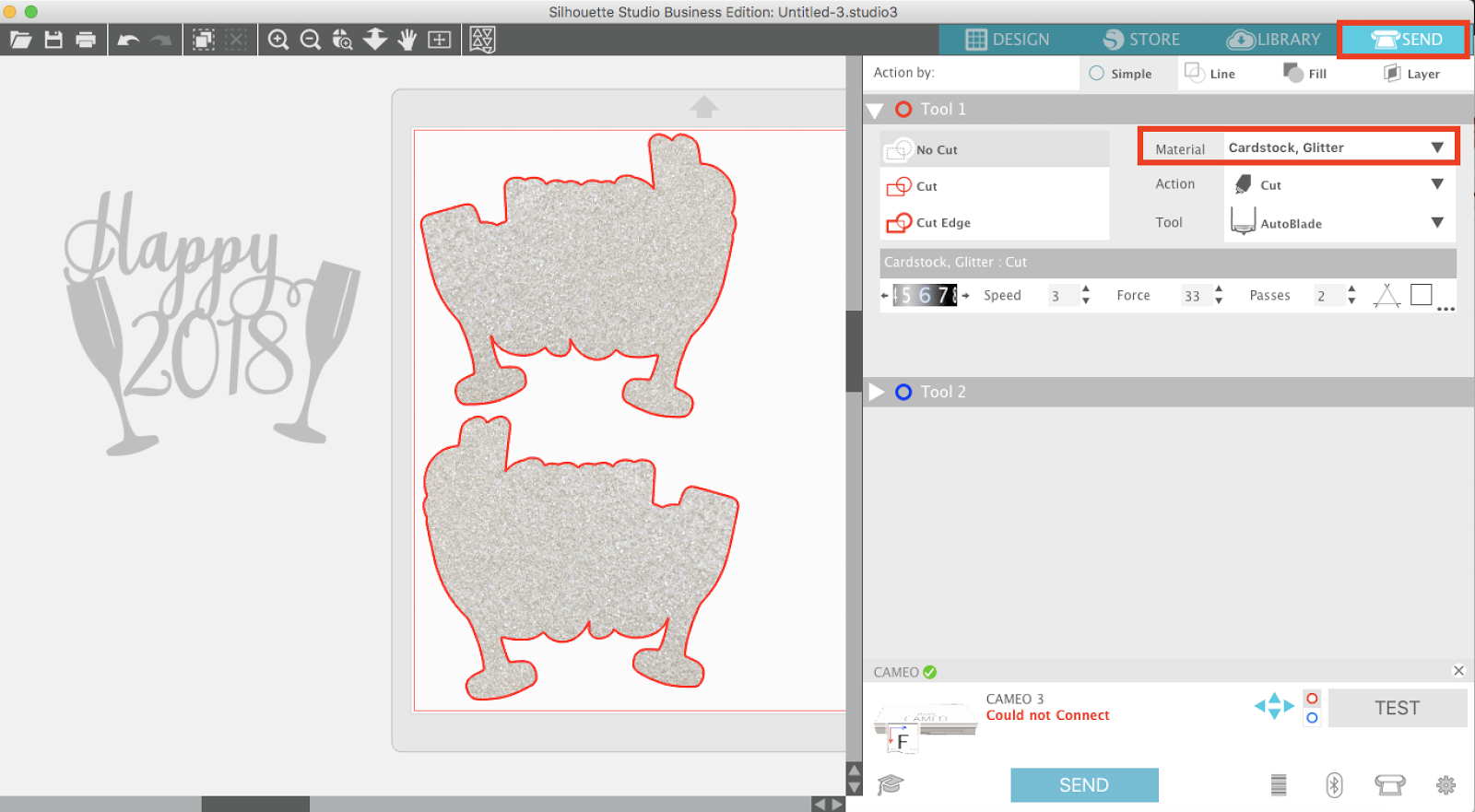The image size is (1475, 812).
Task: Select the blue Tool 2 holder circle
Action: tap(903, 392)
